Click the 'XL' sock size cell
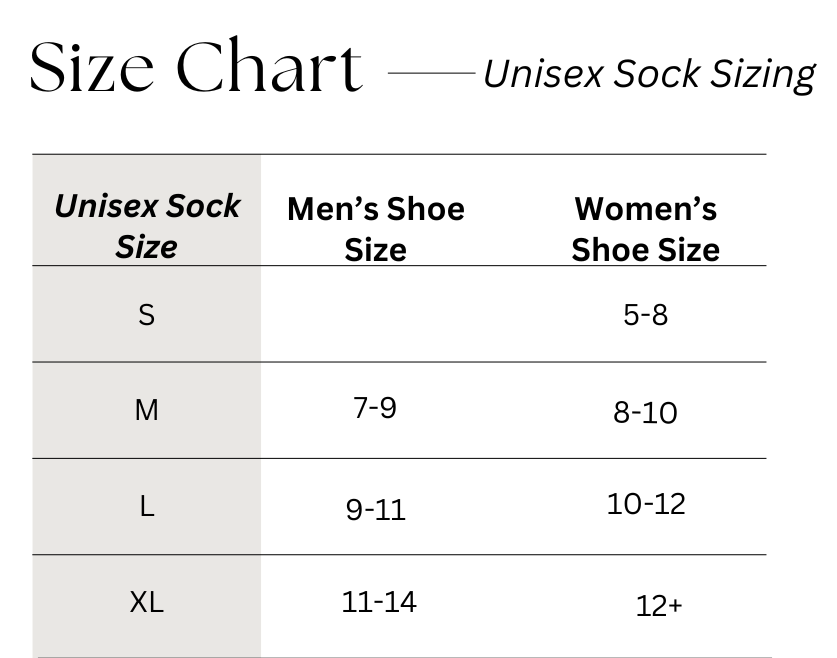This screenshot has height=658, width=837. pos(147,603)
